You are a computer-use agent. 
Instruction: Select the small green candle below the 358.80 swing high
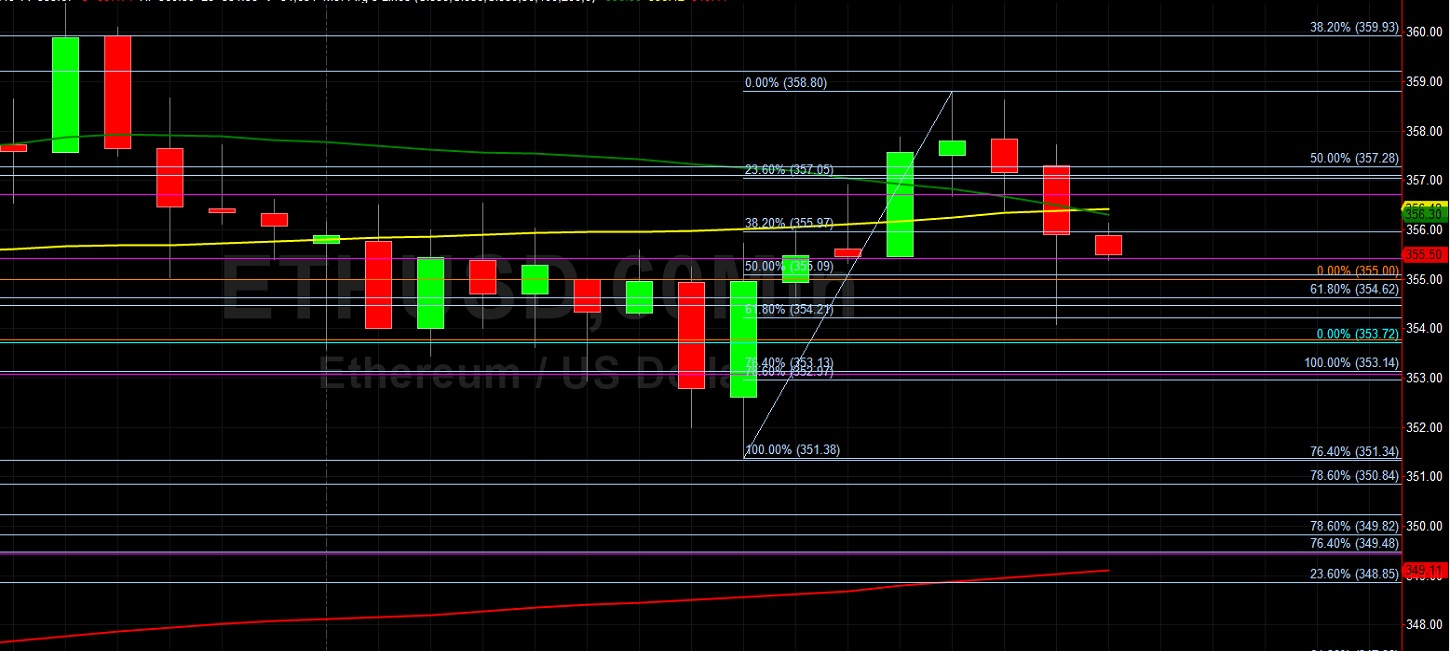(x=952, y=148)
